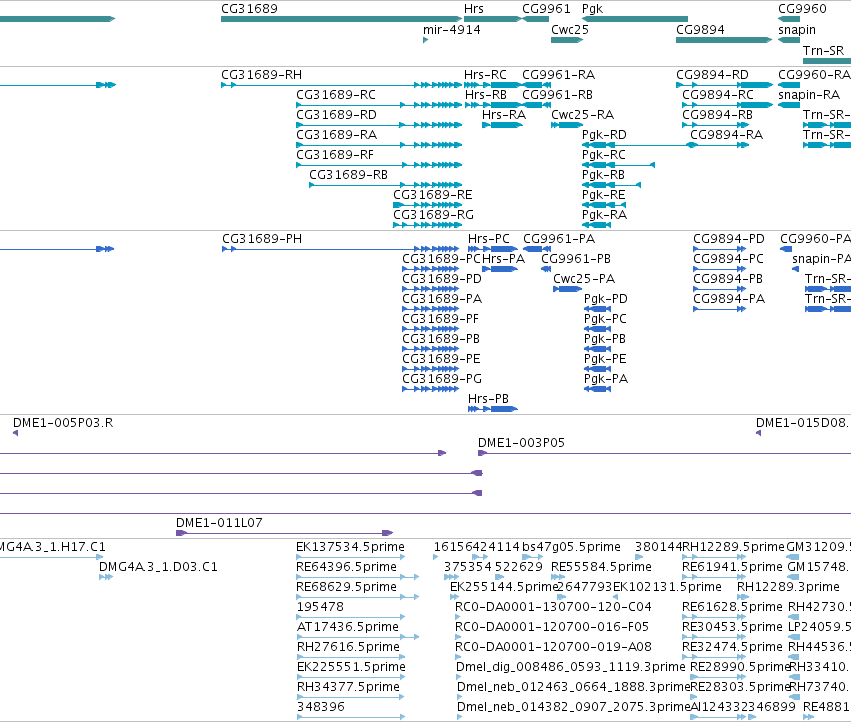Screen dimensions: 851x722
Task: Select EST Dmel_dig_008486_0593_1119.3prime
Action: [459, 677]
